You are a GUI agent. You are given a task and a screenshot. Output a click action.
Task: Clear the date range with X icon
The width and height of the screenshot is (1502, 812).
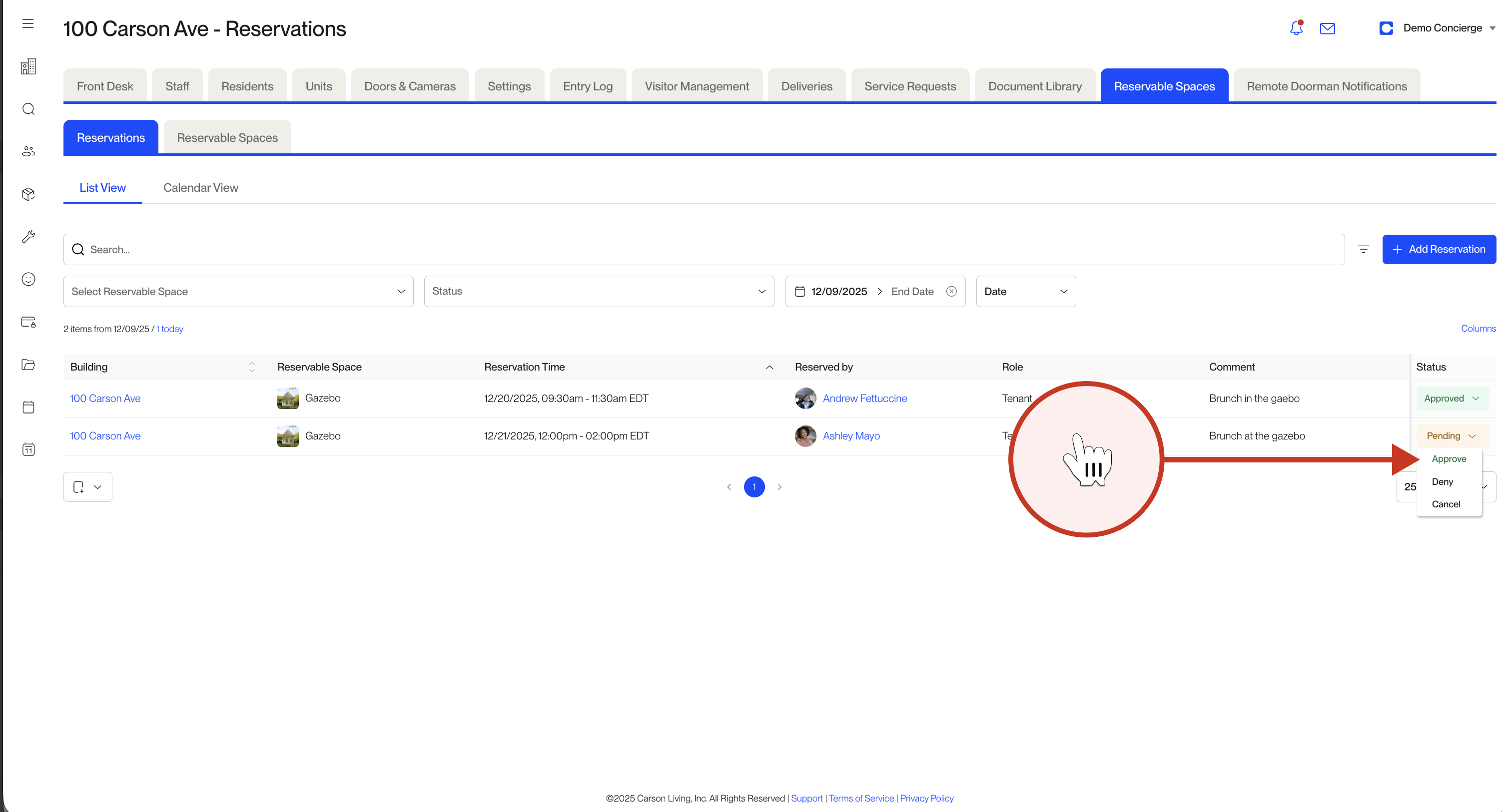[951, 292]
